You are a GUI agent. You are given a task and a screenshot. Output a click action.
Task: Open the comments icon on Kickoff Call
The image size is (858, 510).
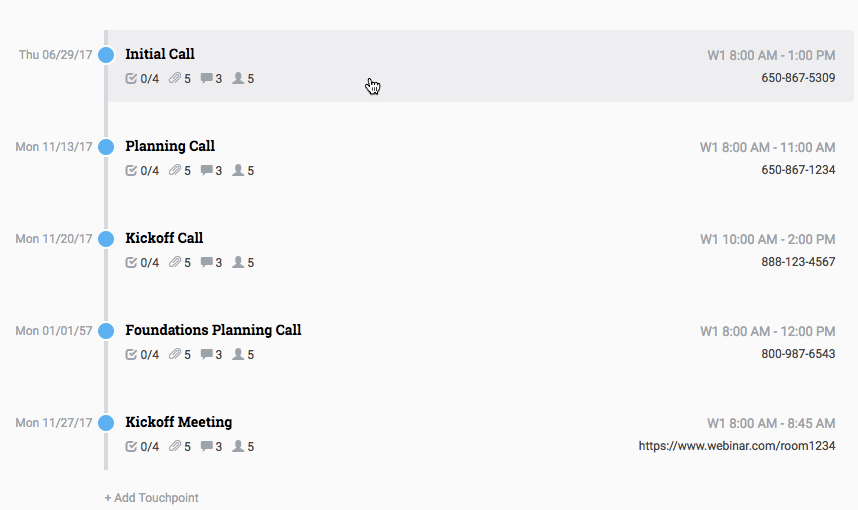click(207, 263)
